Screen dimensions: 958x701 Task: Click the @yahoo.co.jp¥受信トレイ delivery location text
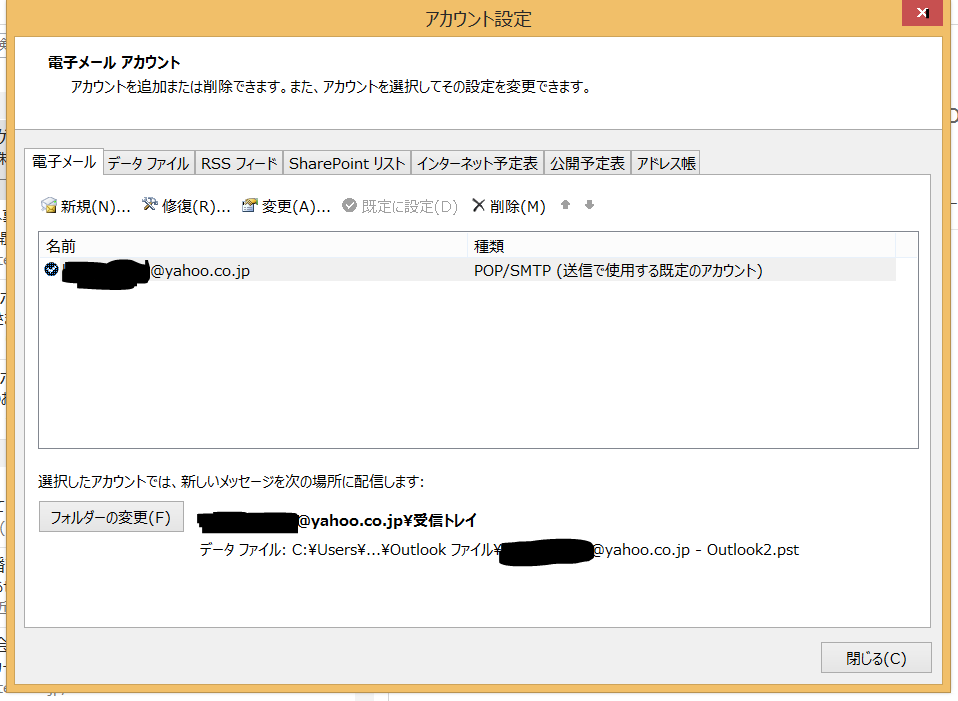click(337, 521)
